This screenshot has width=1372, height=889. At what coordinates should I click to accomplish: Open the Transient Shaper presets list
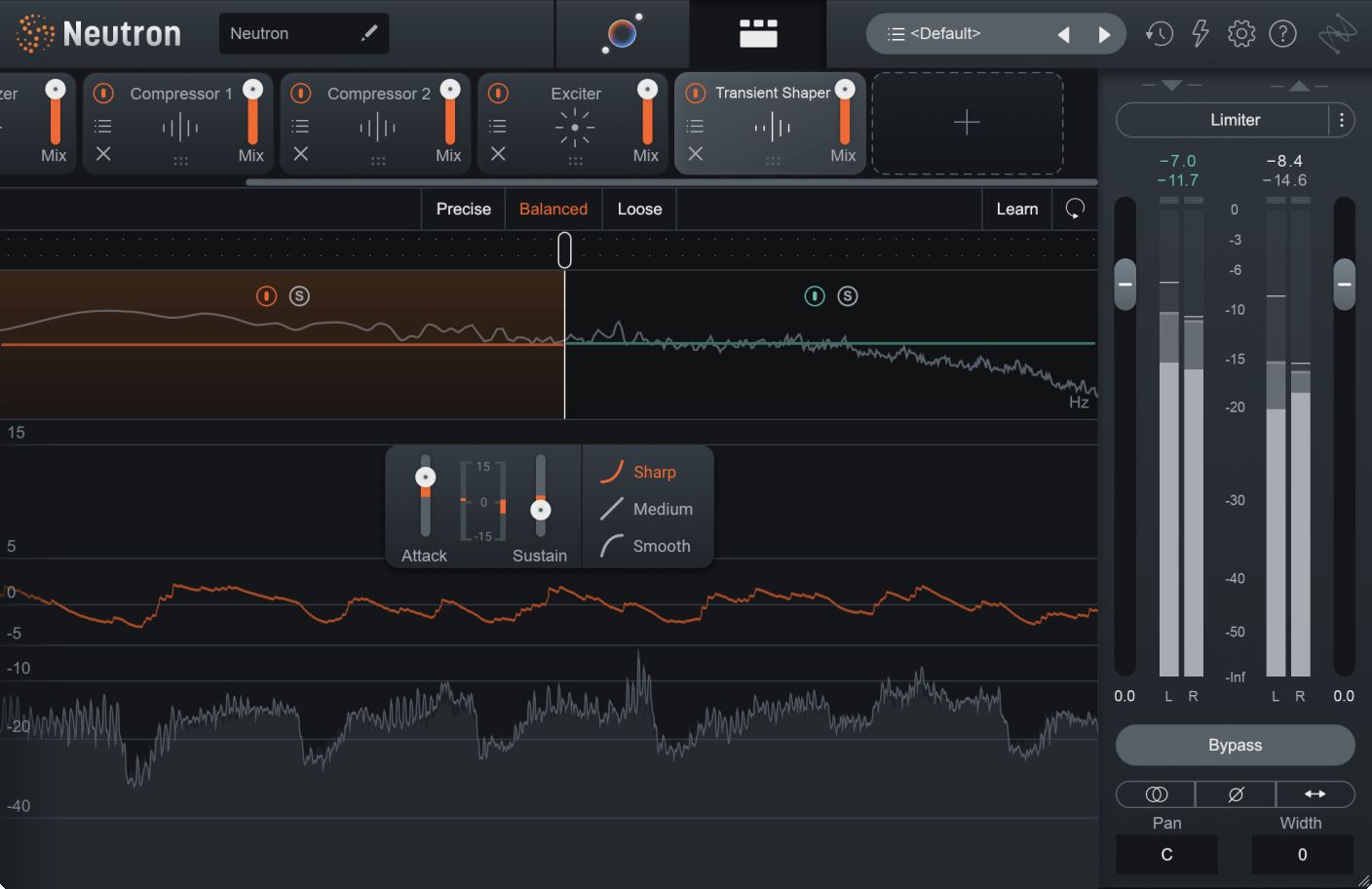(x=696, y=126)
